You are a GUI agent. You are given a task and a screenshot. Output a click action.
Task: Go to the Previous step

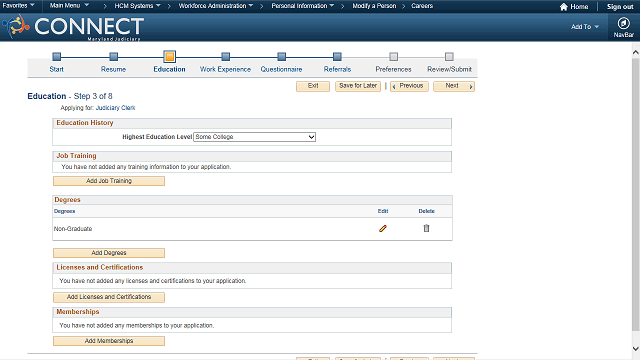409,86
